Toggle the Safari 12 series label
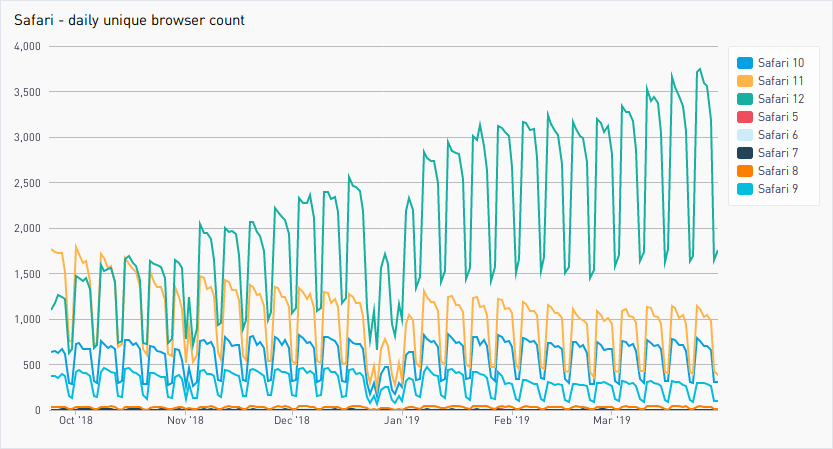The width and height of the screenshot is (833, 449). tap(781, 99)
